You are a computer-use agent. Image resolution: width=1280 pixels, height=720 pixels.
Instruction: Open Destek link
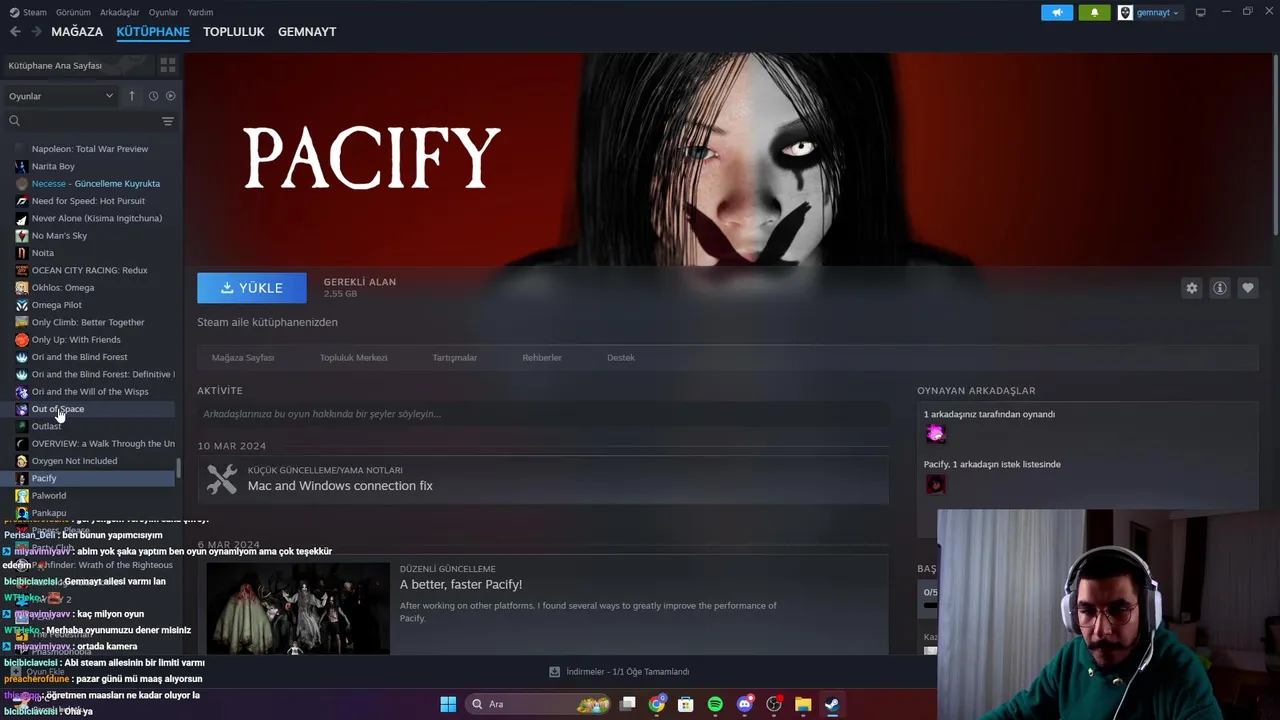tap(620, 357)
